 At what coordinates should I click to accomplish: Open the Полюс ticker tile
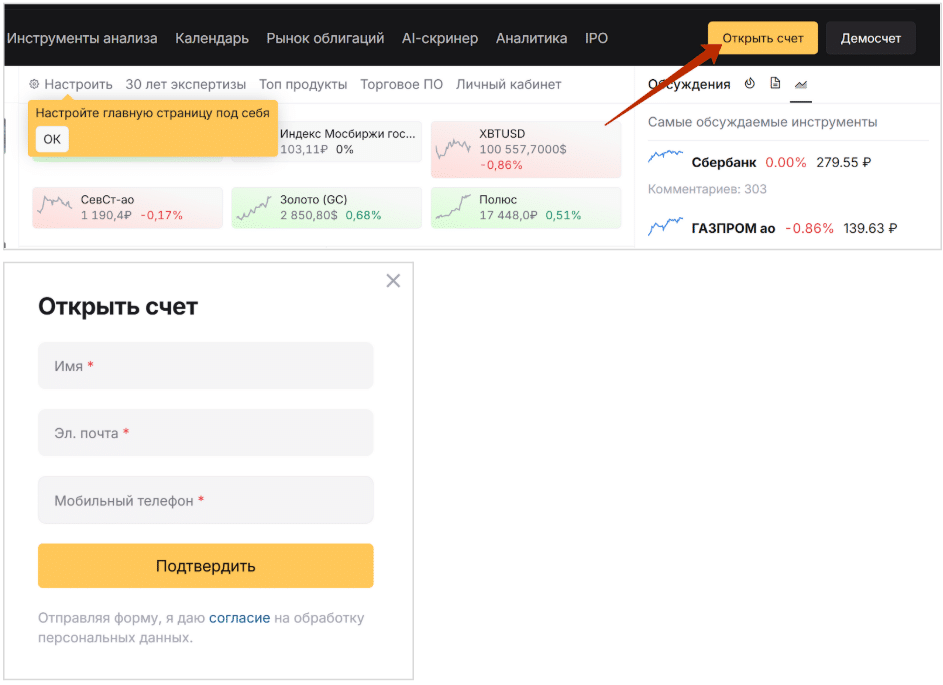point(526,207)
